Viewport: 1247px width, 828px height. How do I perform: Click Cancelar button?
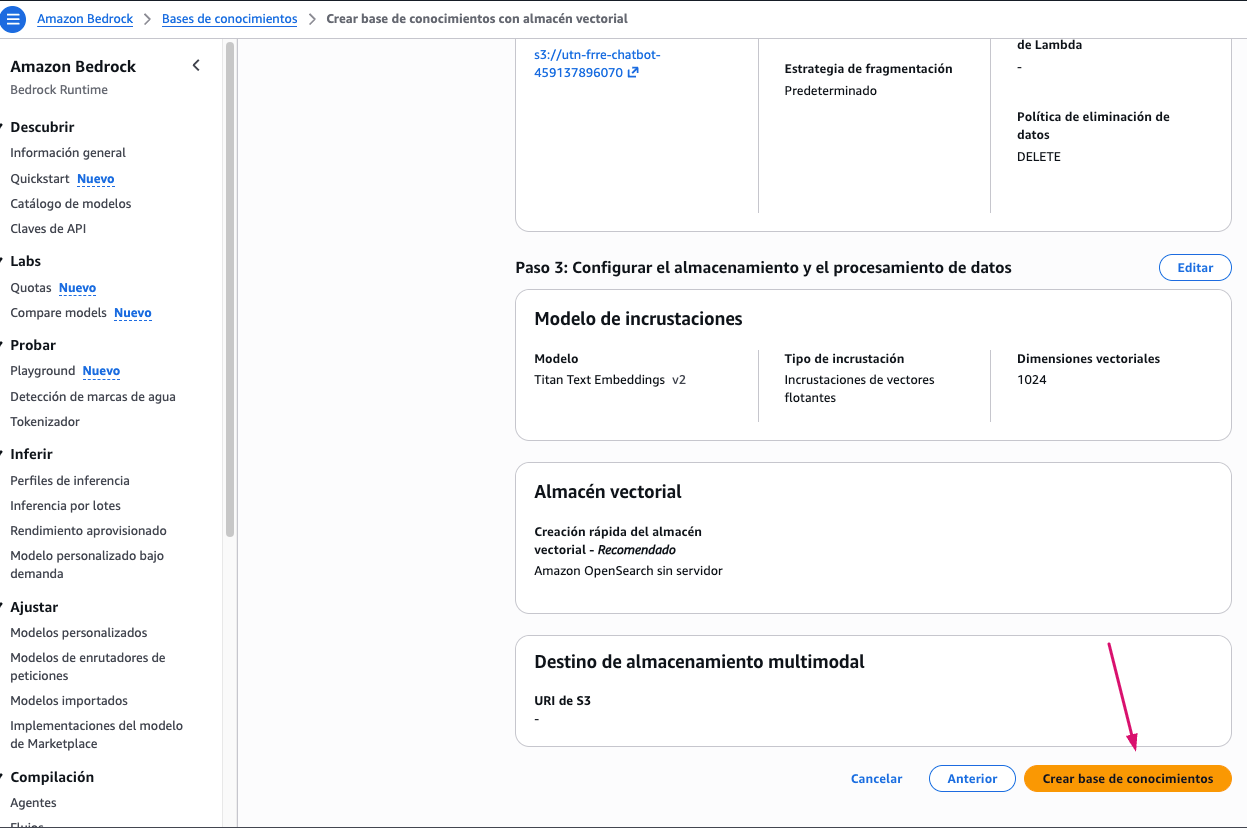[x=876, y=779]
